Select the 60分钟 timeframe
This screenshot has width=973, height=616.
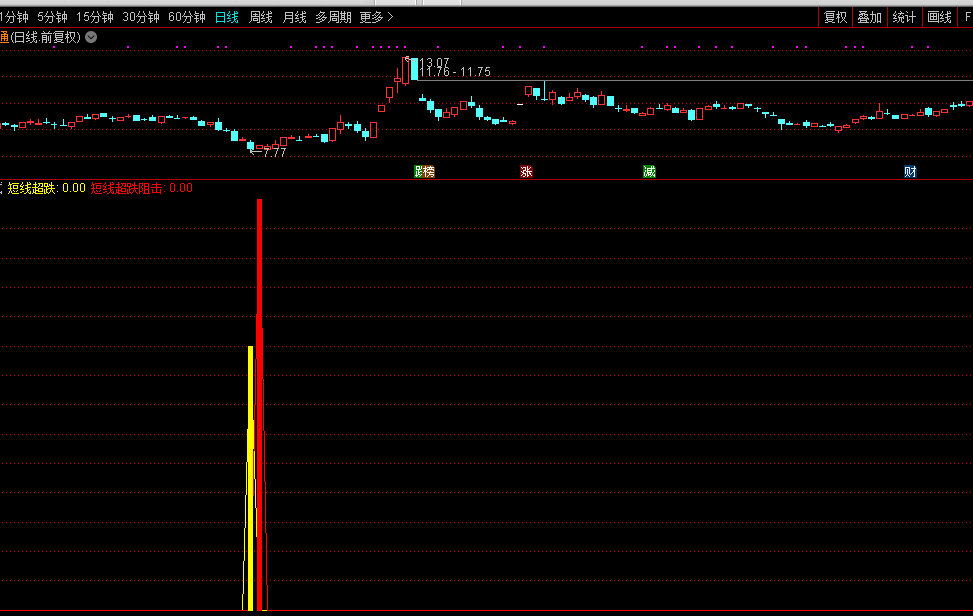pos(187,17)
